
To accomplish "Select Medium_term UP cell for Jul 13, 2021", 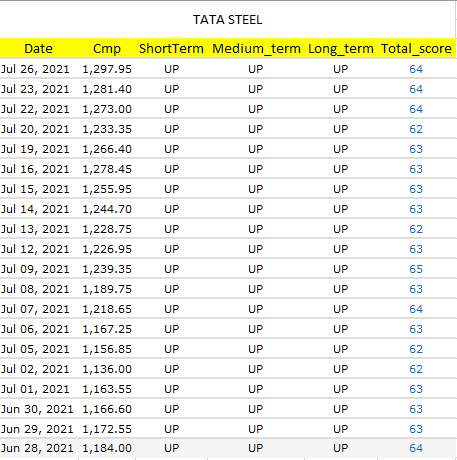I will coord(256,229).
